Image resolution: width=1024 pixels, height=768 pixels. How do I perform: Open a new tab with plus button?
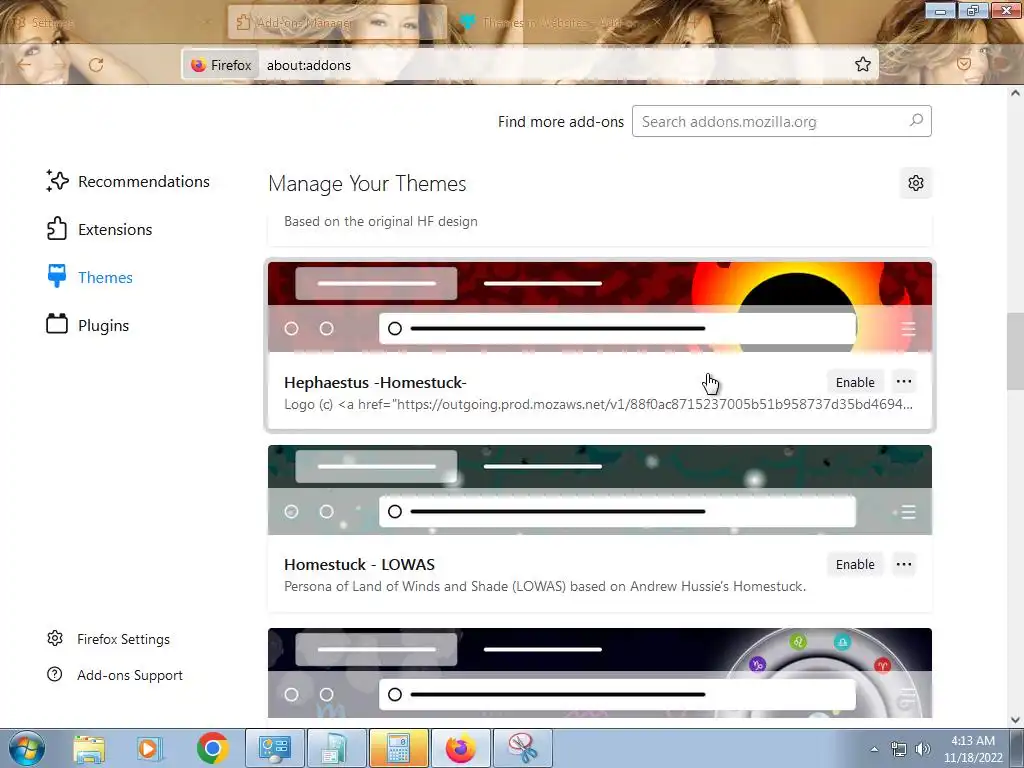click(x=693, y=23)
